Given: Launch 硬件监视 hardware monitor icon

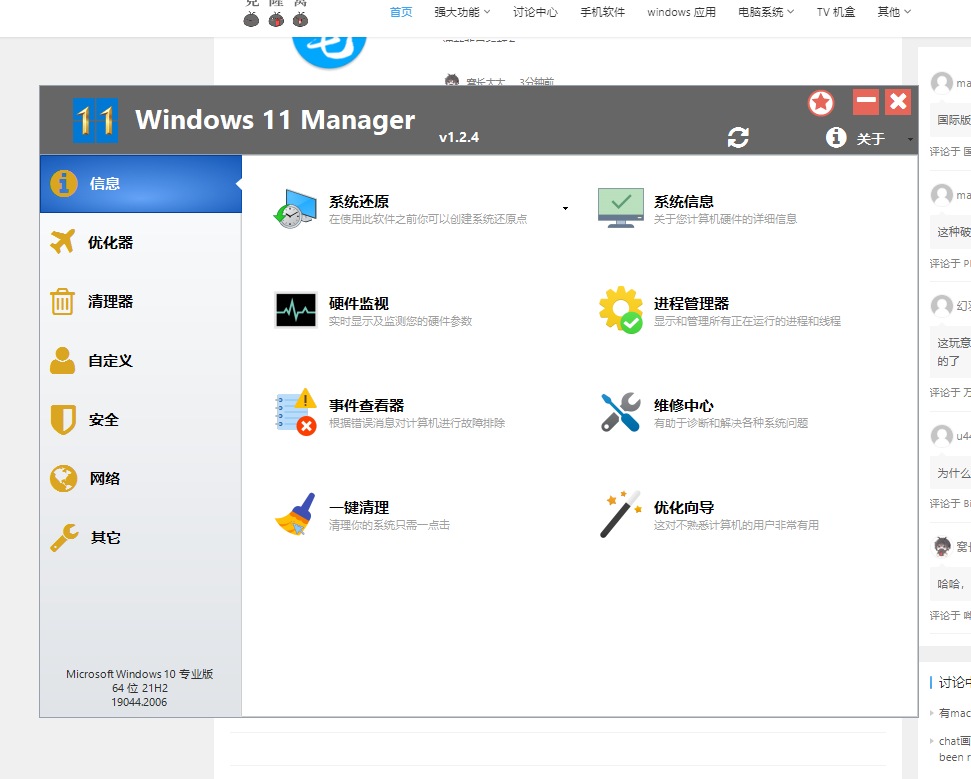Looking at the screenshot, I should coord(295,310).
